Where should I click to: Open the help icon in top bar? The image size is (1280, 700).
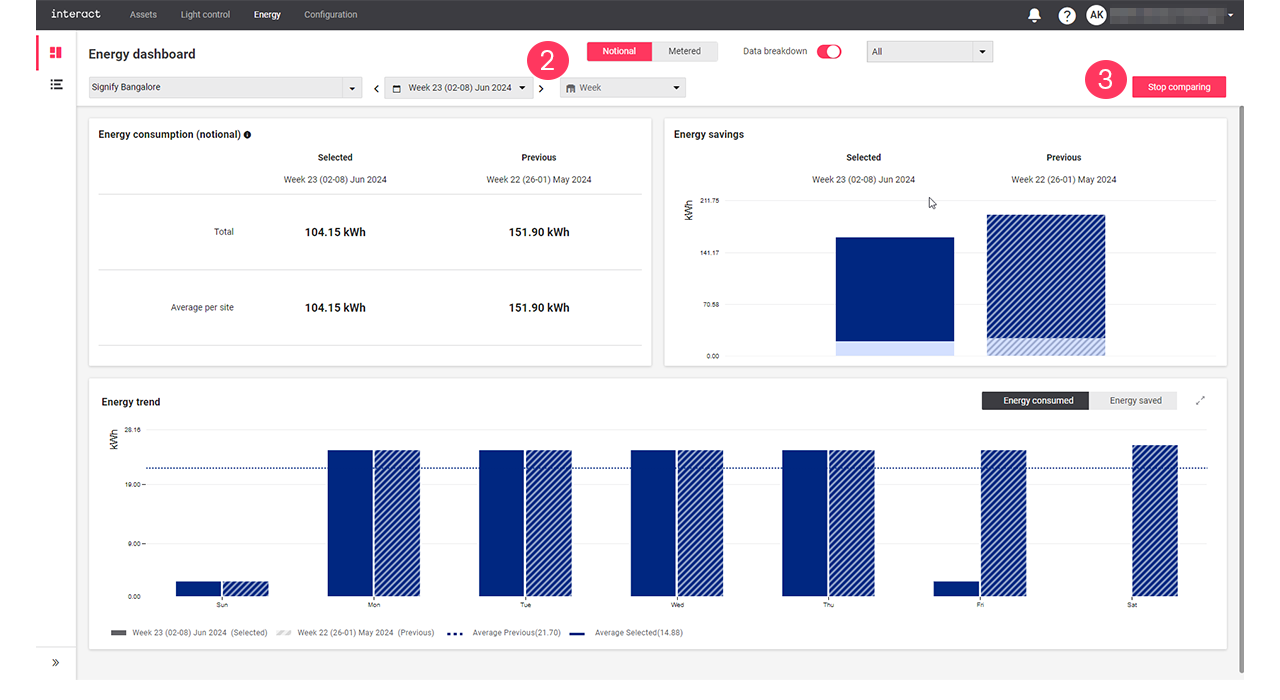coord(1066,14)
